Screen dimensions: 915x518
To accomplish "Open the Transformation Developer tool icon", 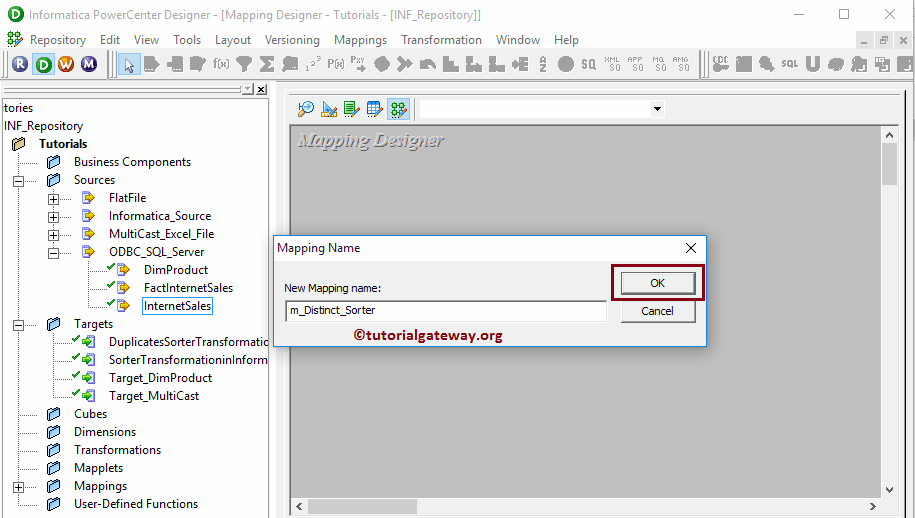I will (x=352, y=109).
